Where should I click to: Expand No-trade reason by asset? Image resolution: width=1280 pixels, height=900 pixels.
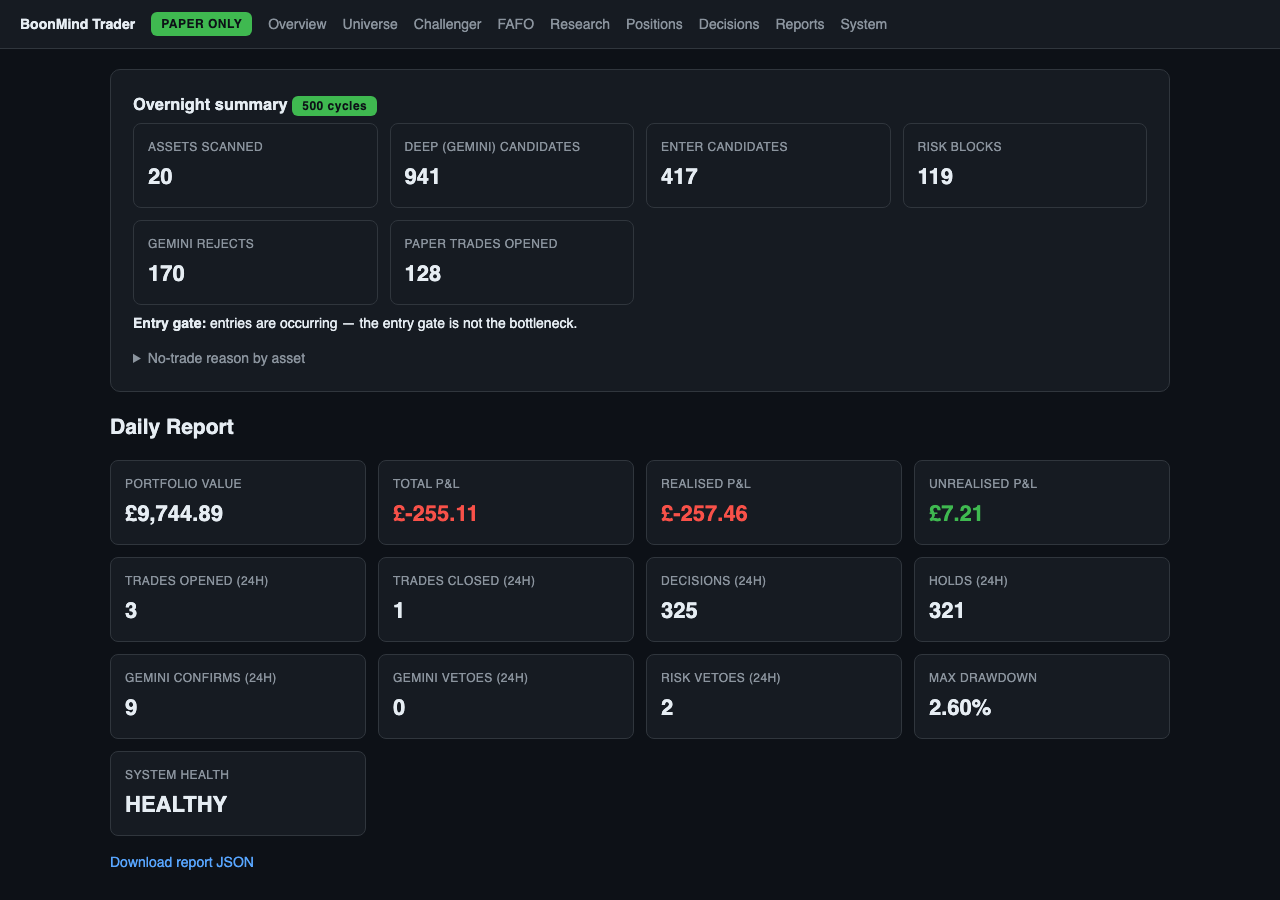pos(219,358)
